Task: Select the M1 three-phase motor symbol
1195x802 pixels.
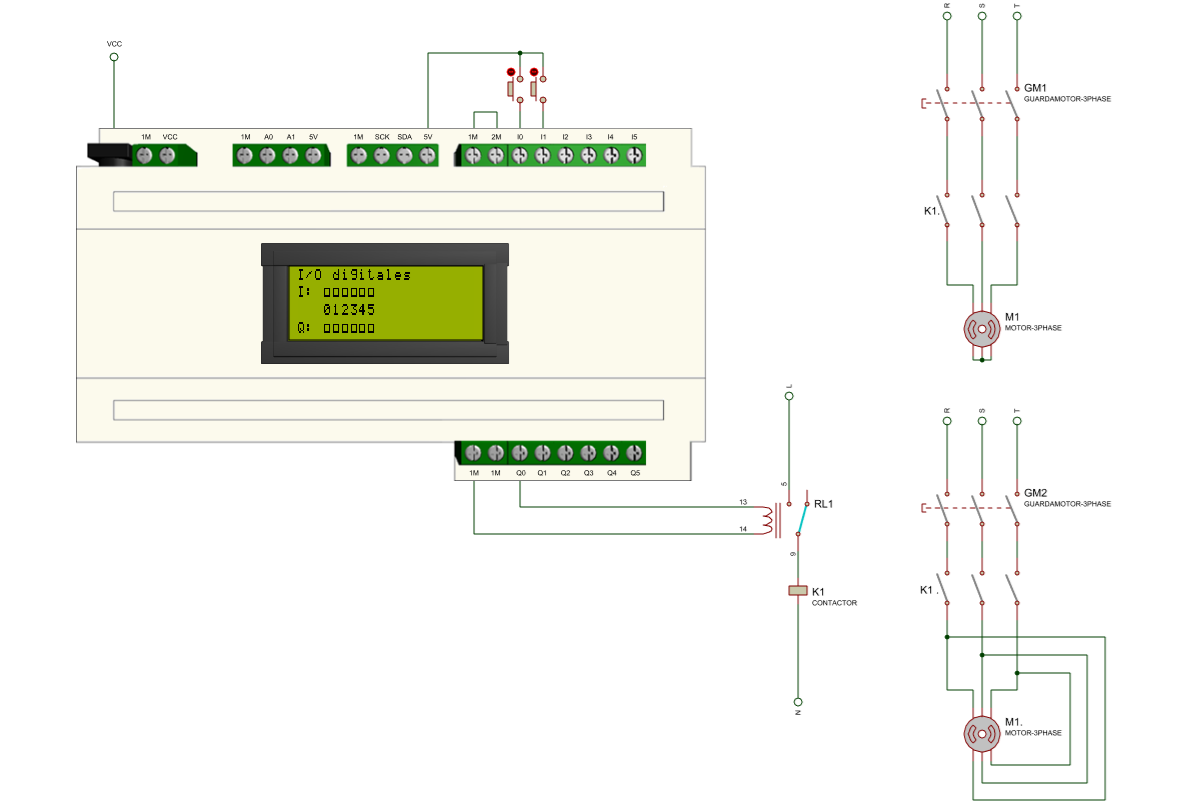Action: pos(982,329)
